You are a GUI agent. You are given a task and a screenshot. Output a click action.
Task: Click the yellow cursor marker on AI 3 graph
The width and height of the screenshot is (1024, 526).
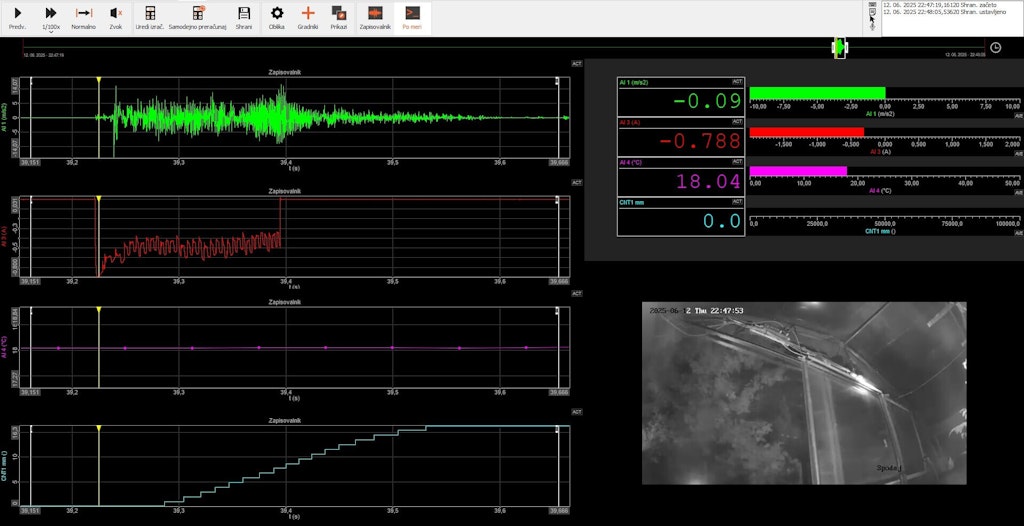[99, 199]
